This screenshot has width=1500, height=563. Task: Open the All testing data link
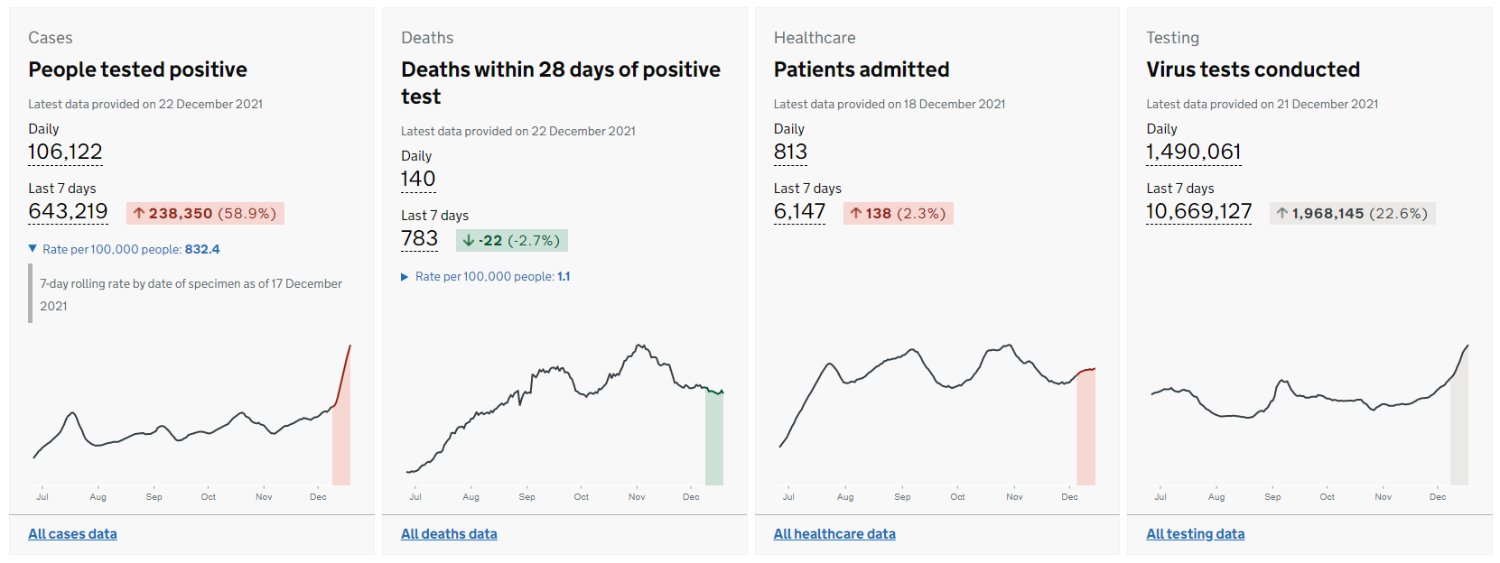coord(1195,534)
